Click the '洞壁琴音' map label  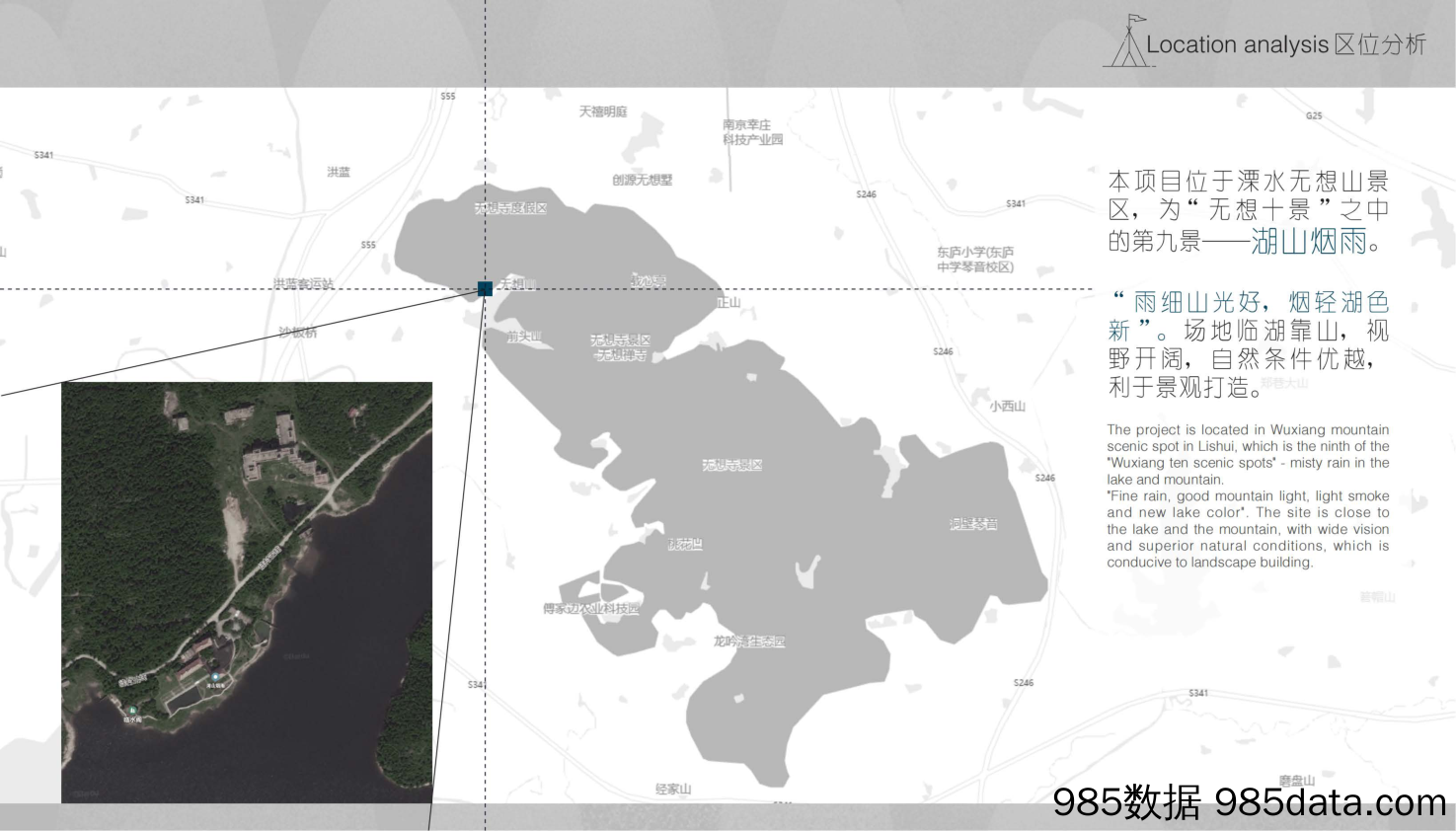(x=973, y=524)
